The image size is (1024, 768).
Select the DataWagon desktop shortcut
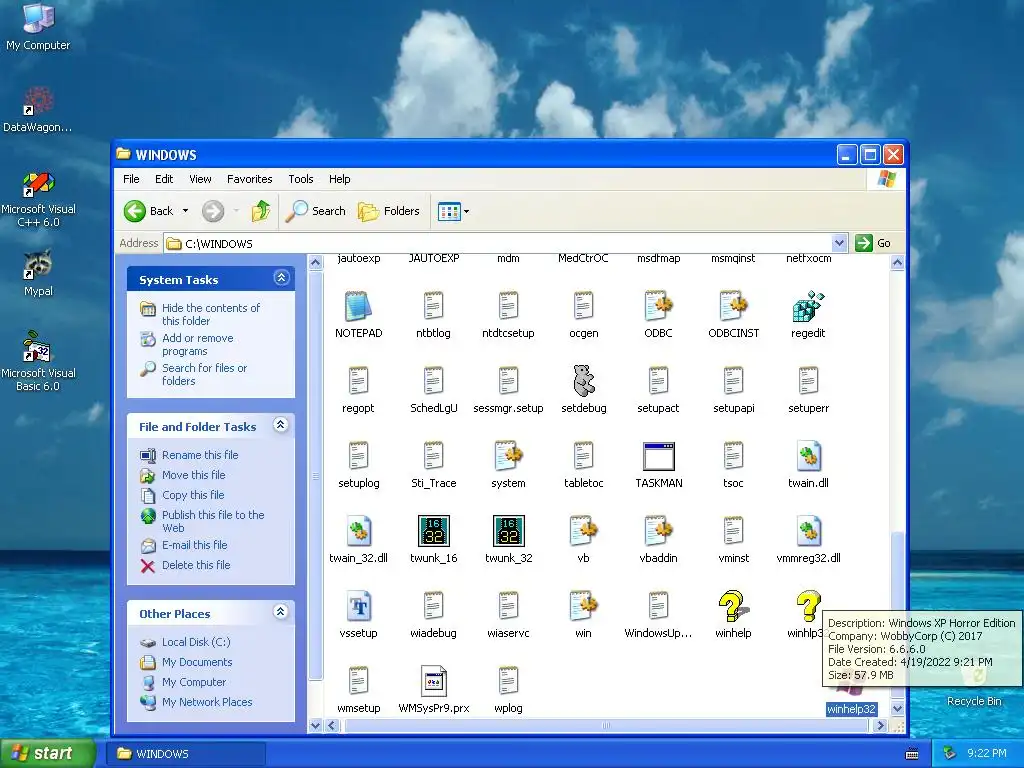pos(38,110)
